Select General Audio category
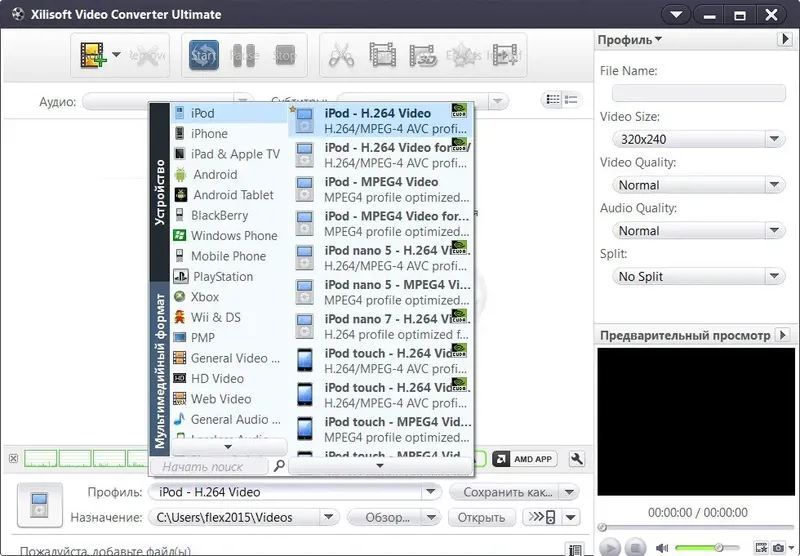The height and width of the screenshot is (556, 800). [229, 419]
